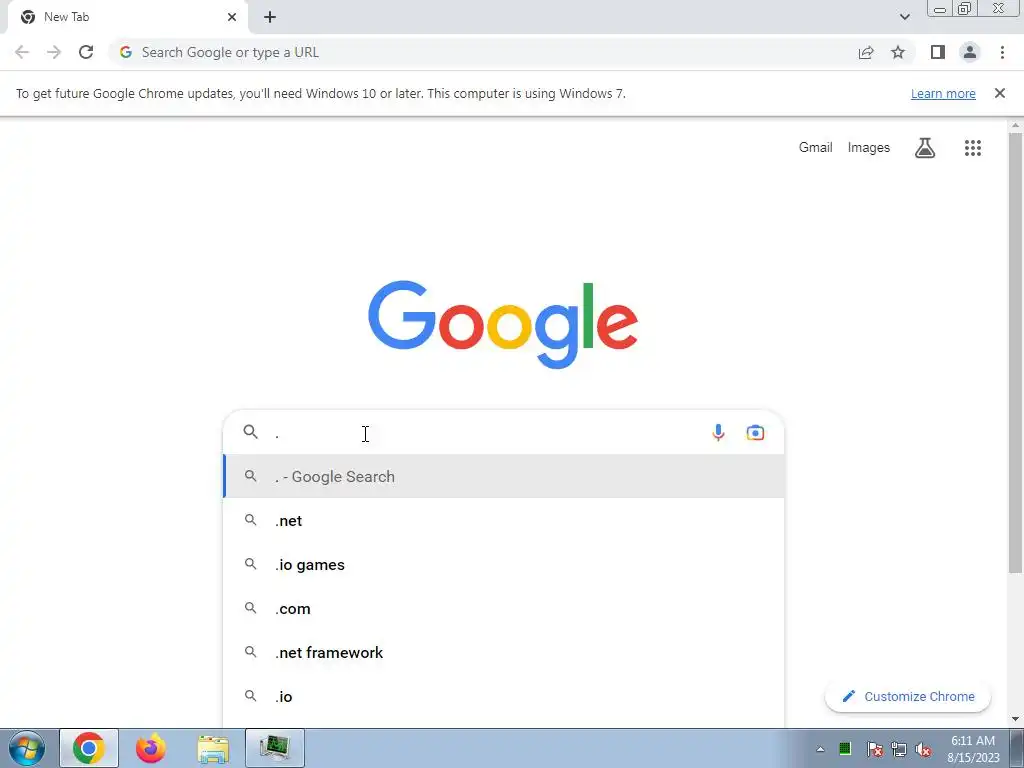Share this page icon in address bar

(866, 52)
